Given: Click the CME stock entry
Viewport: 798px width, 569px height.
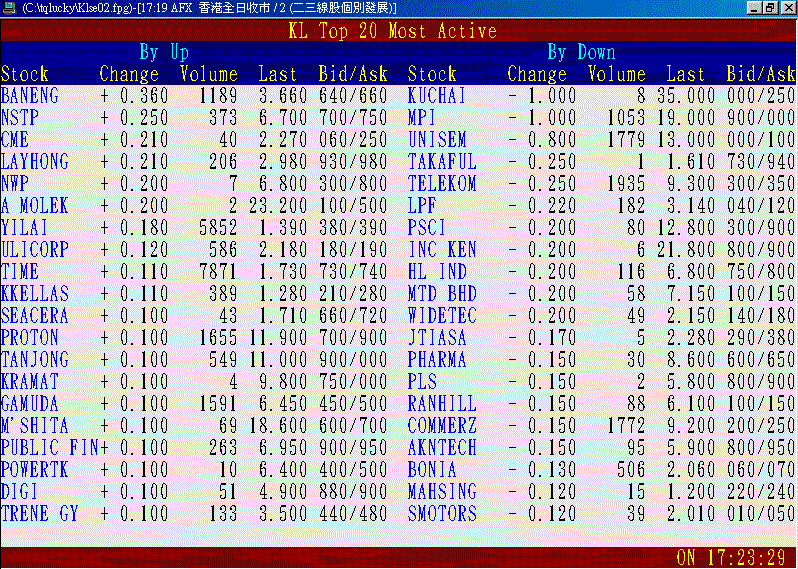Looking at the screenshot, I should [15, 139].
